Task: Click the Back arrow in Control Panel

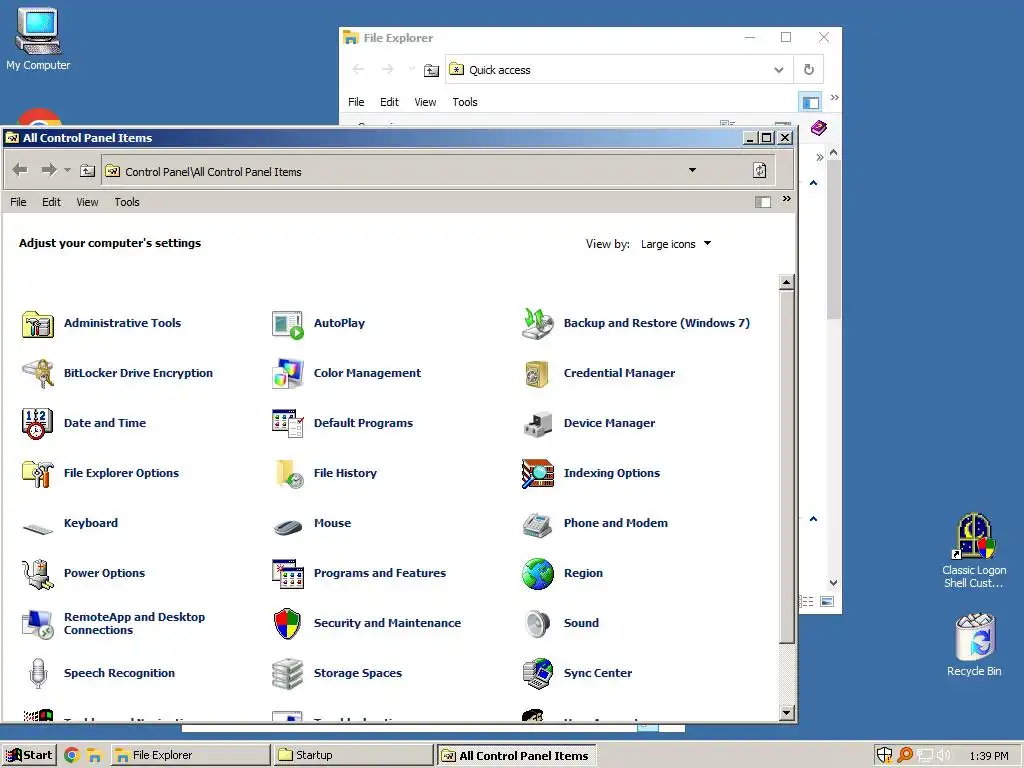Action: pos(20,170)
